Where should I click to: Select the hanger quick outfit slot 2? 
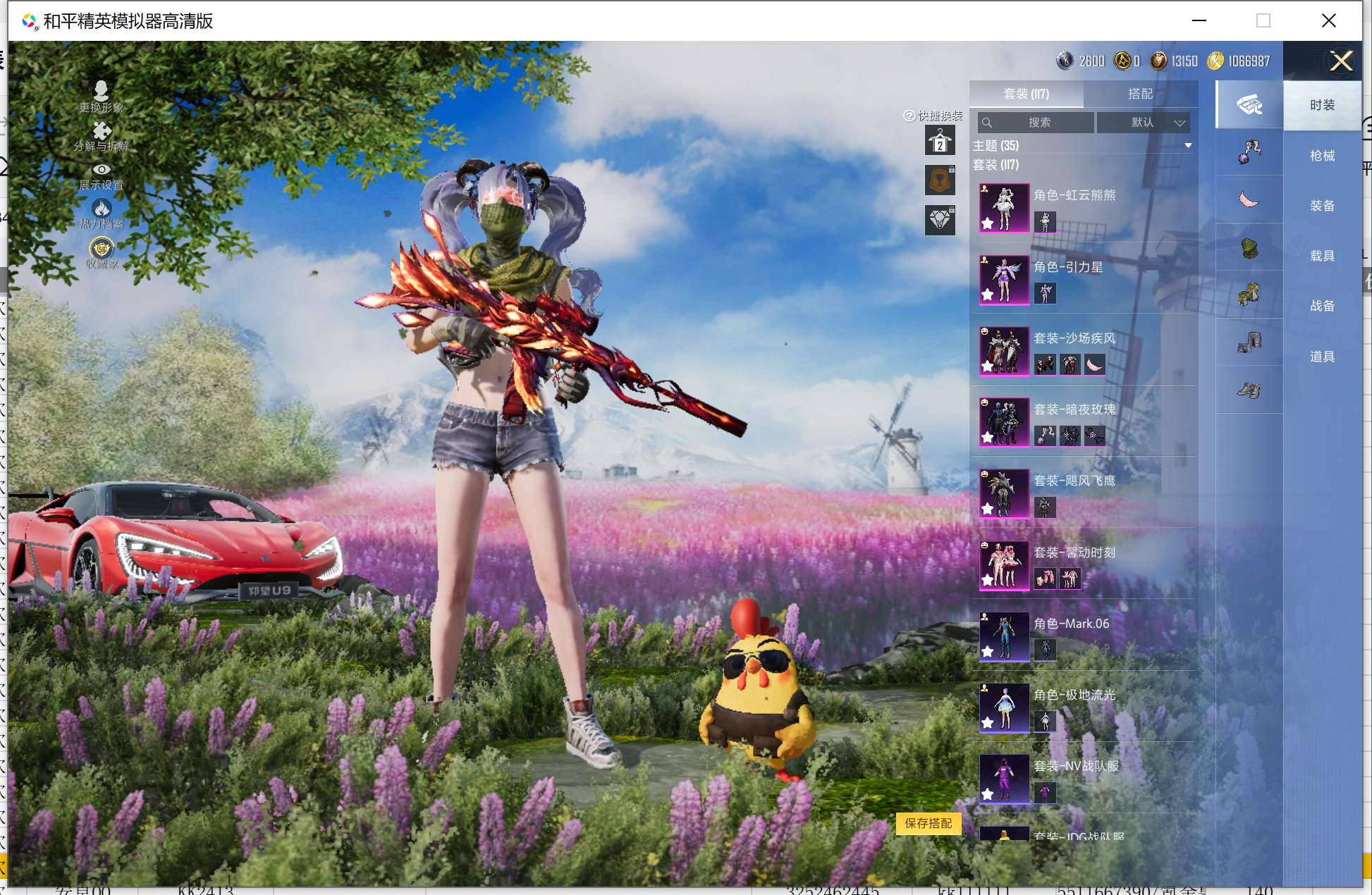(939, 141)
